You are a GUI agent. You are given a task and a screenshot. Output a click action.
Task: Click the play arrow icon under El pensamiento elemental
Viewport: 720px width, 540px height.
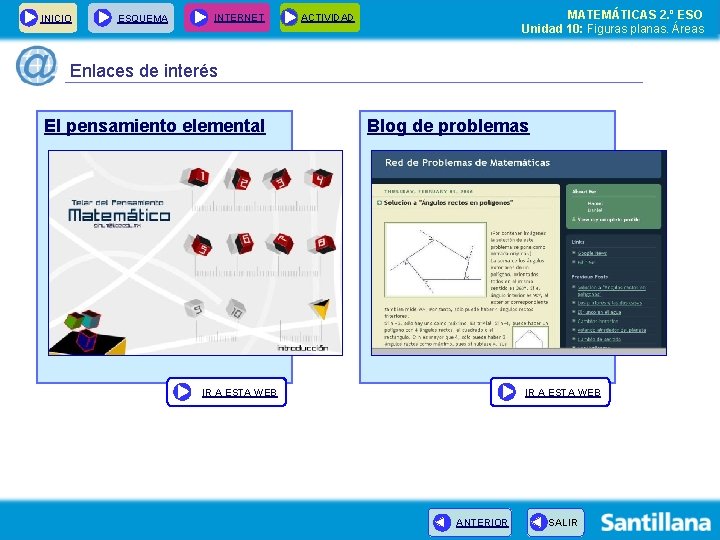click(182, 392)
